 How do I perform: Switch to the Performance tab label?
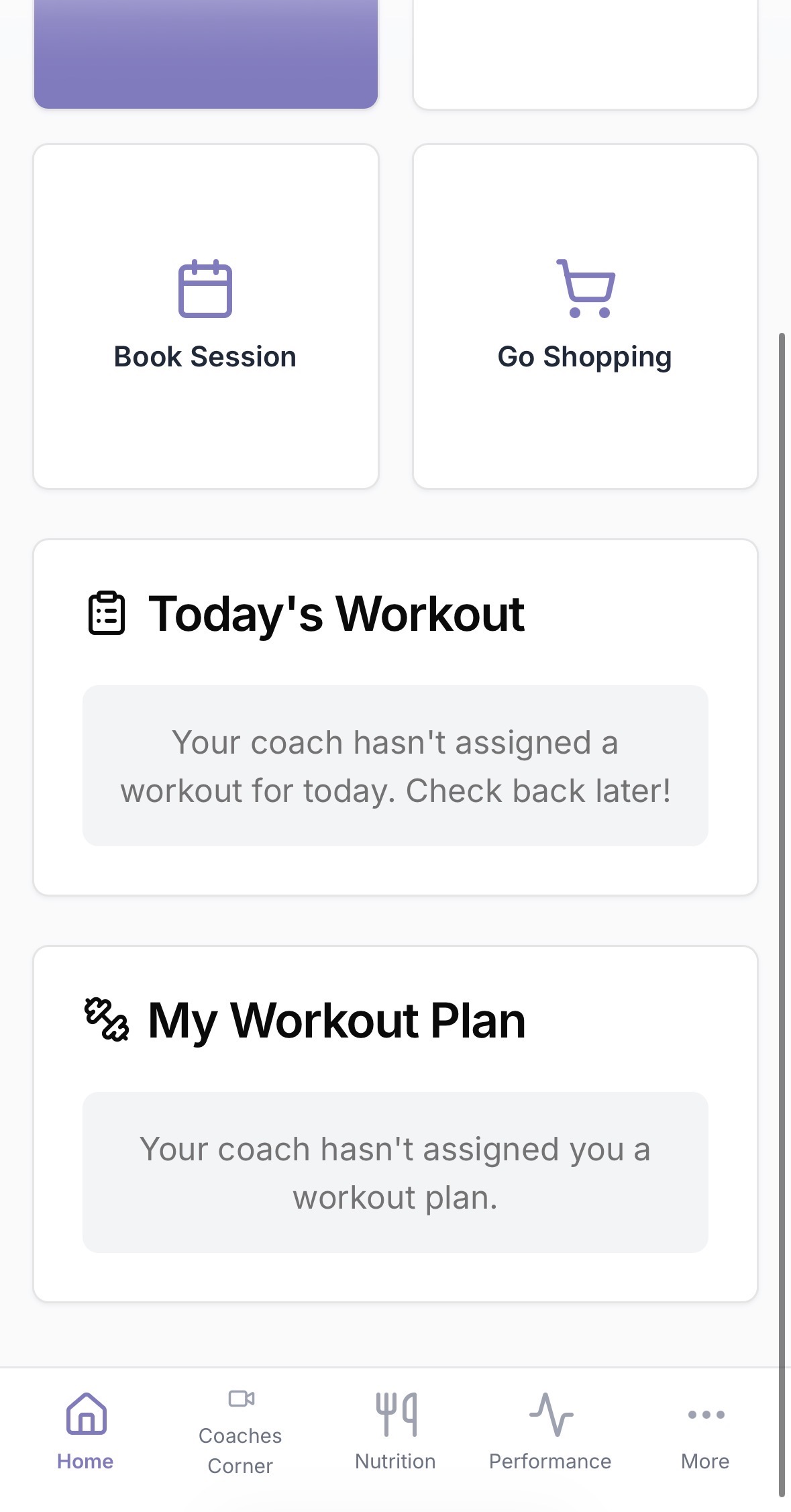pos(550,1461)
